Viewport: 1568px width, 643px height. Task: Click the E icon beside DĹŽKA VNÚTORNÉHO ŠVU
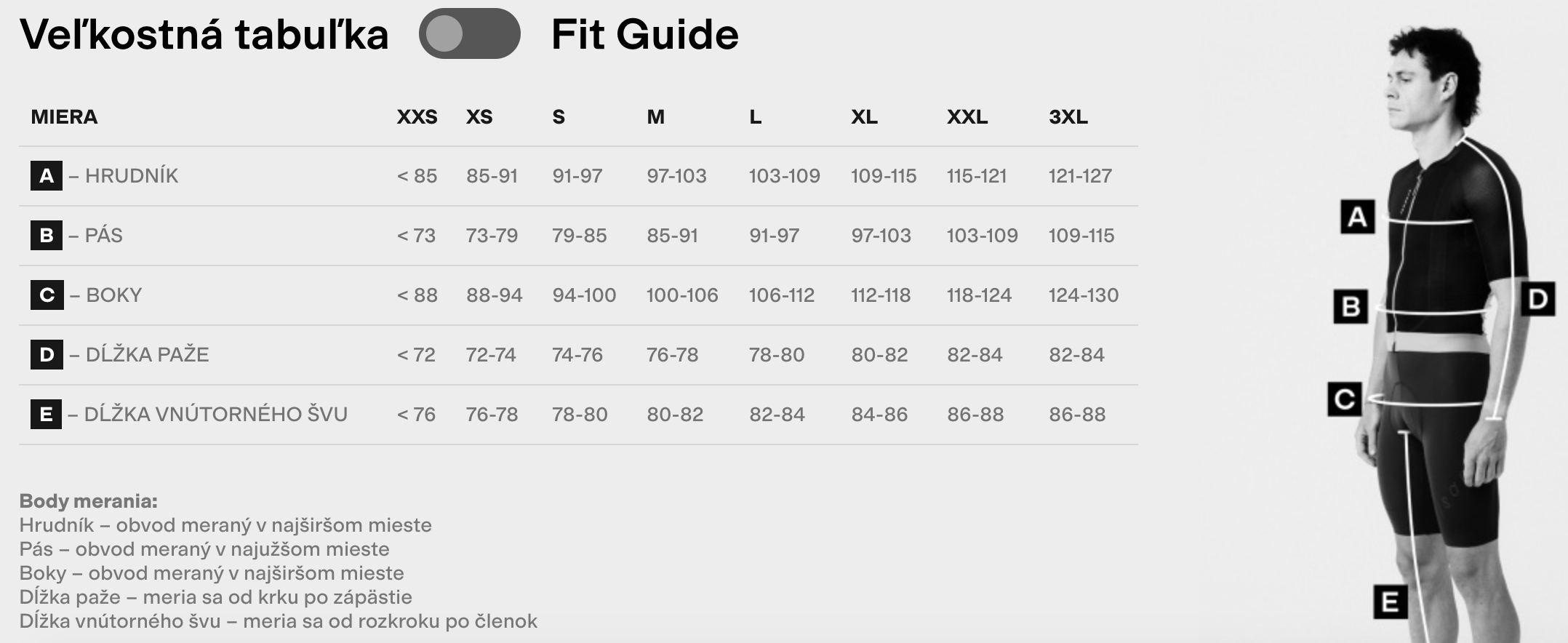[x=46, y=414]
